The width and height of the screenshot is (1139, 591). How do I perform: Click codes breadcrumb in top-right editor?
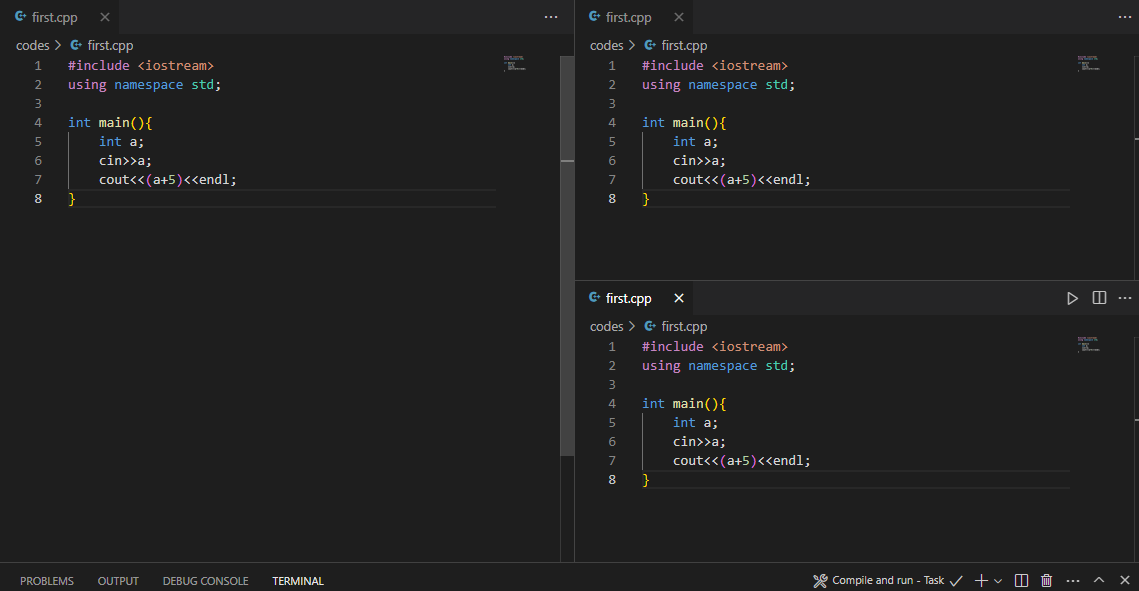(x=607, y=46)
